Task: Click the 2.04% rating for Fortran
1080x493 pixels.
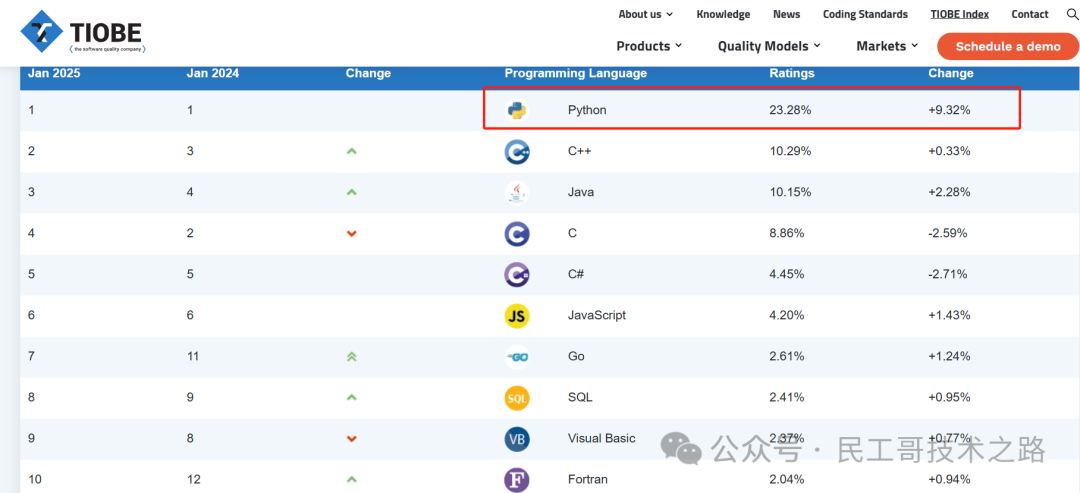Action: pyautogui.click(x=787, y=479)
